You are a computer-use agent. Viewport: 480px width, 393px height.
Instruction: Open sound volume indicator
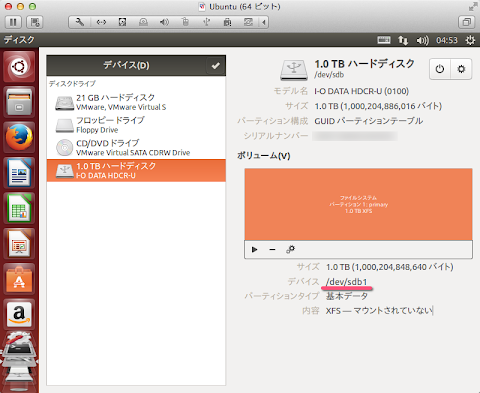tap(422, 40)
